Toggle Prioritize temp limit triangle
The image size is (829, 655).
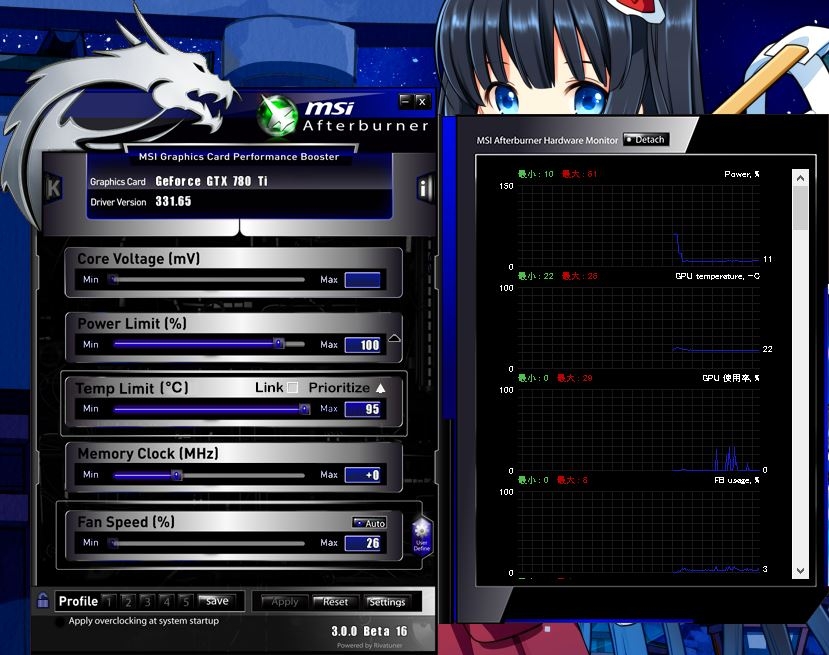[381, 388]
